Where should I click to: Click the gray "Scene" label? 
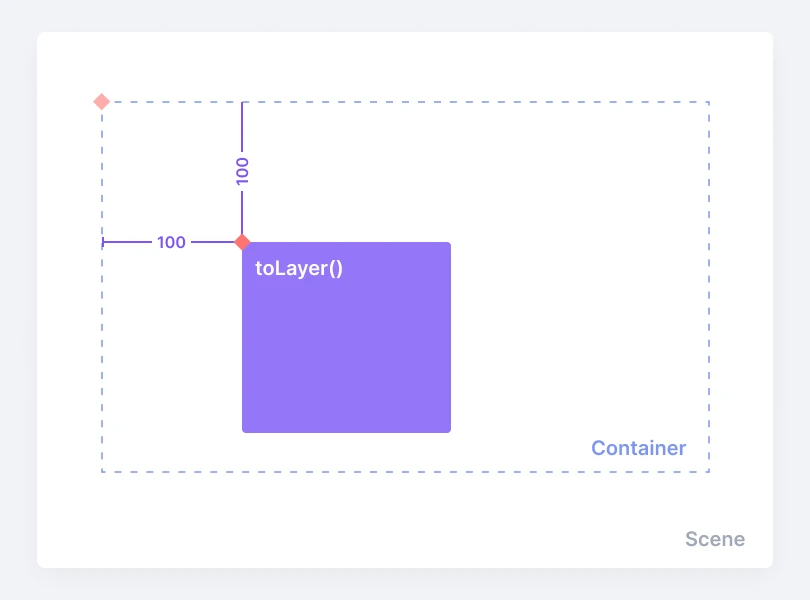tap(714, 539)
